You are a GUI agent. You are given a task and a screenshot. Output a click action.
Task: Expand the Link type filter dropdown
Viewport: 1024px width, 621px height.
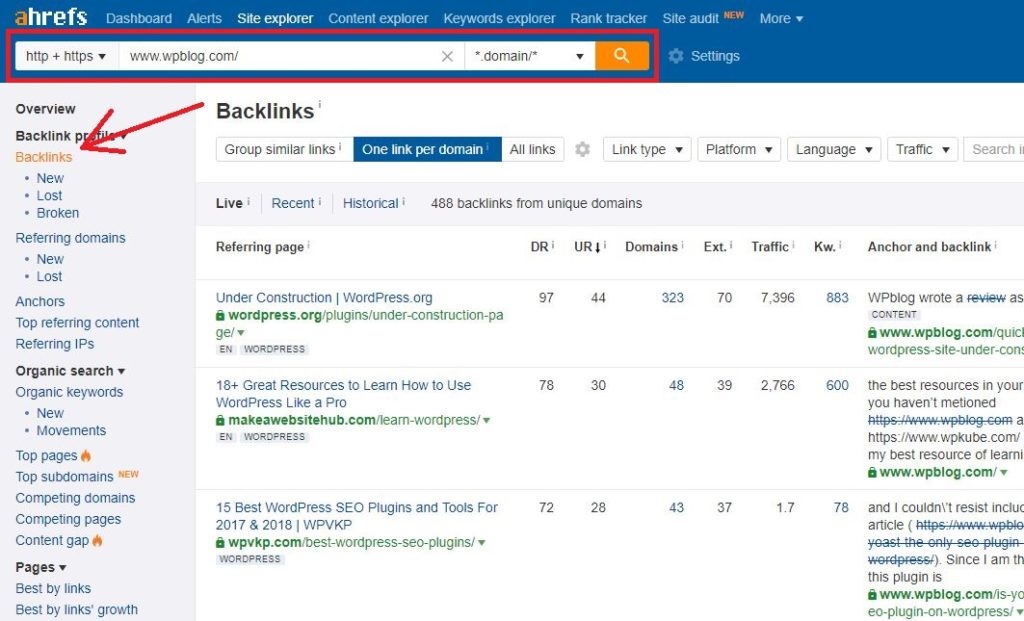[x=647, y=149]
